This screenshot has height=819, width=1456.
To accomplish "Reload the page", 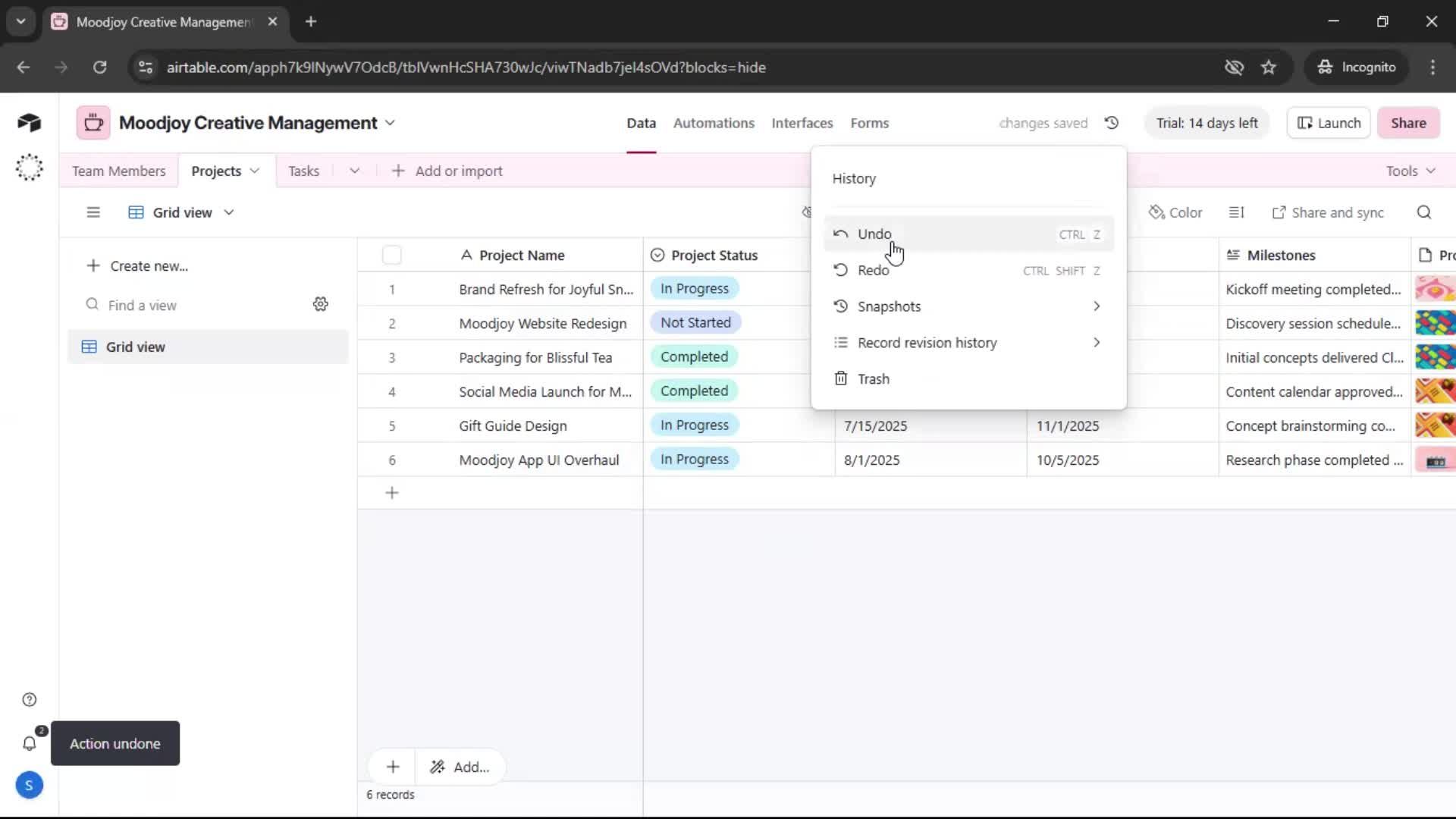I will pyautogui.click(x=99, y=67).
